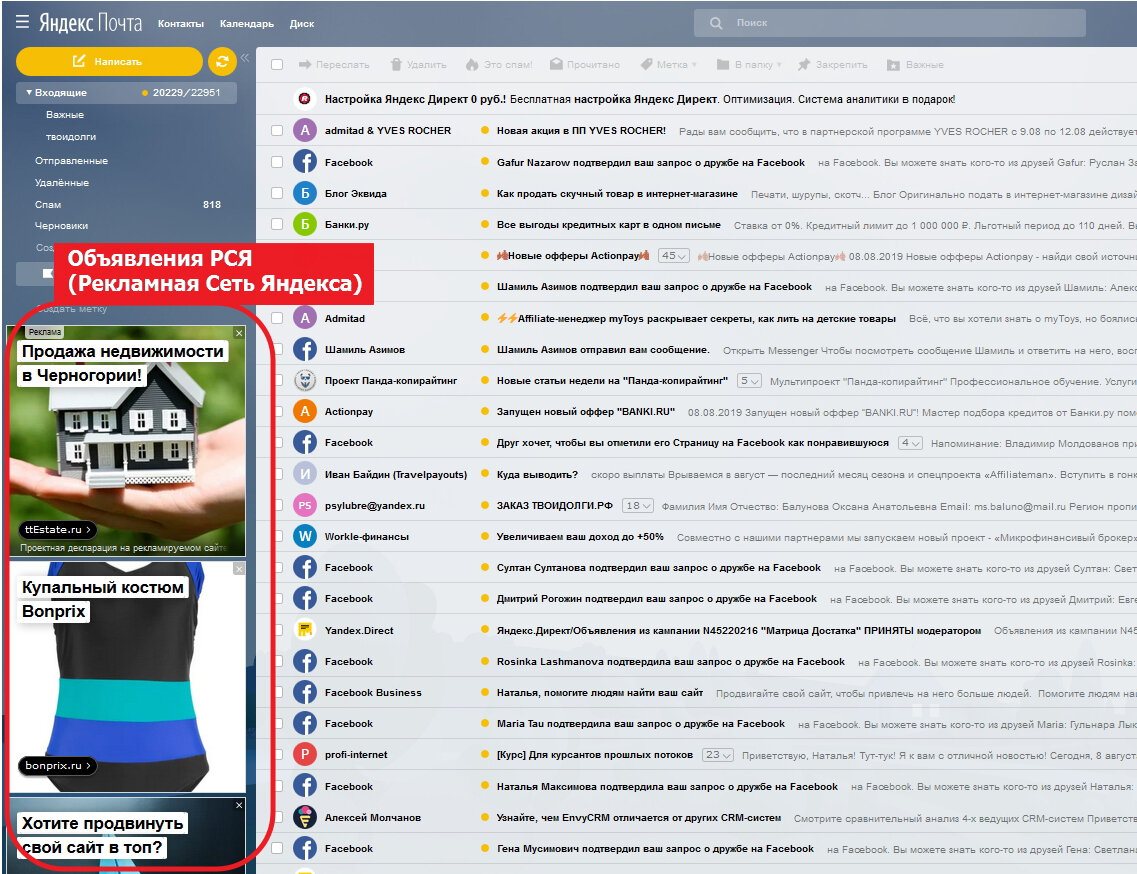Follow the bonprix.ru link in the ad

(58, 765)
